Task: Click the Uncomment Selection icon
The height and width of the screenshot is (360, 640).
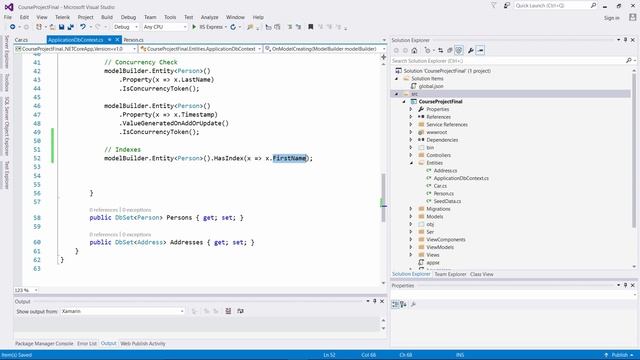Action: click(x=298, y=27)
